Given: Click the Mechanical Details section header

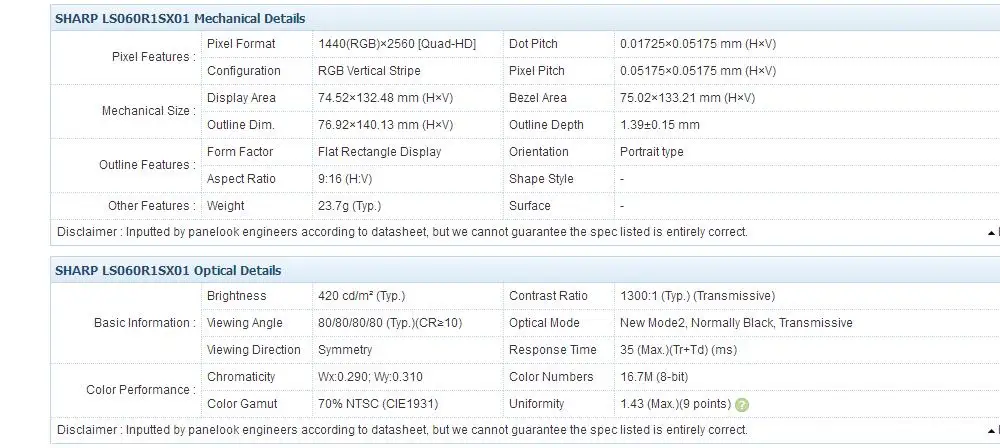Looking at the screenshot, I should [x=180, y=18].
